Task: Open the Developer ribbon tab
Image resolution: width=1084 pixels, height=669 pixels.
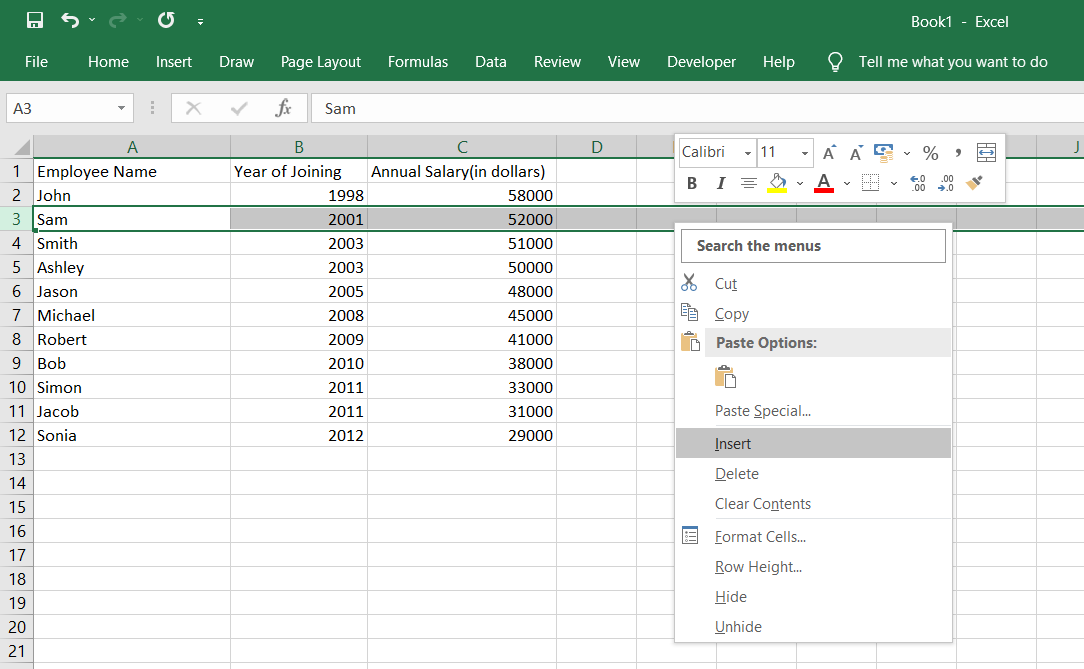Action: point(701,62)
